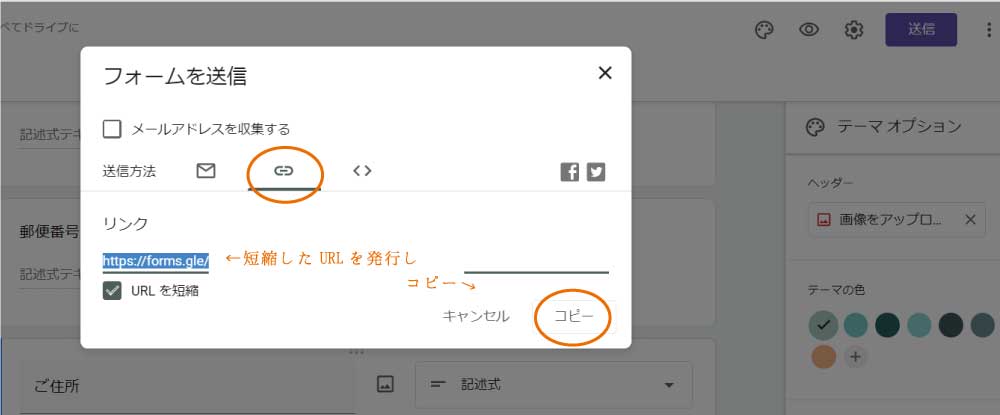Screen dimensions: 1000x415
Task: Click the purple 送信 button
Action: tap(920, 30)
